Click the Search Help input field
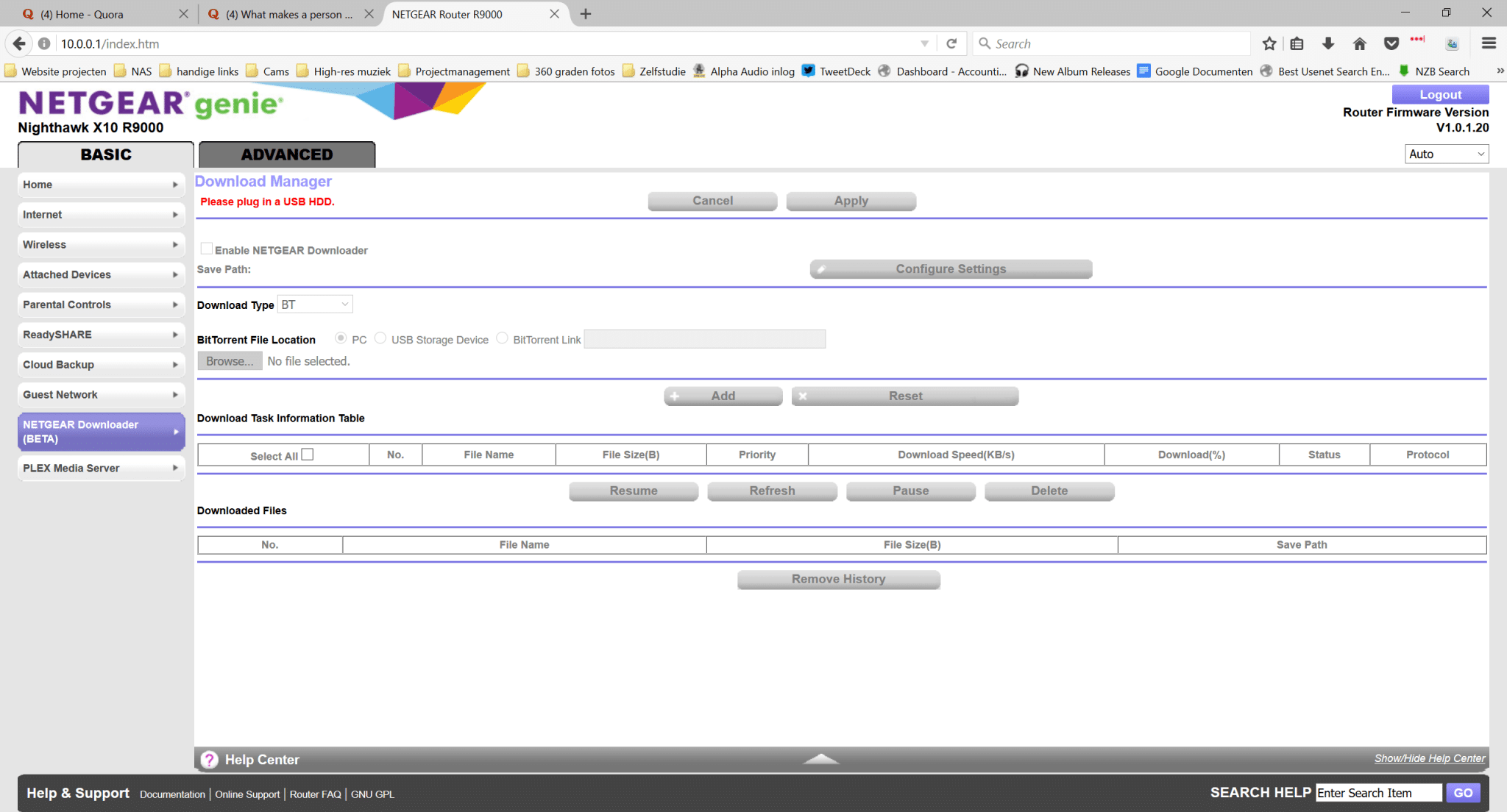This screenshot has width=1507, height=812. point(1378,793)
